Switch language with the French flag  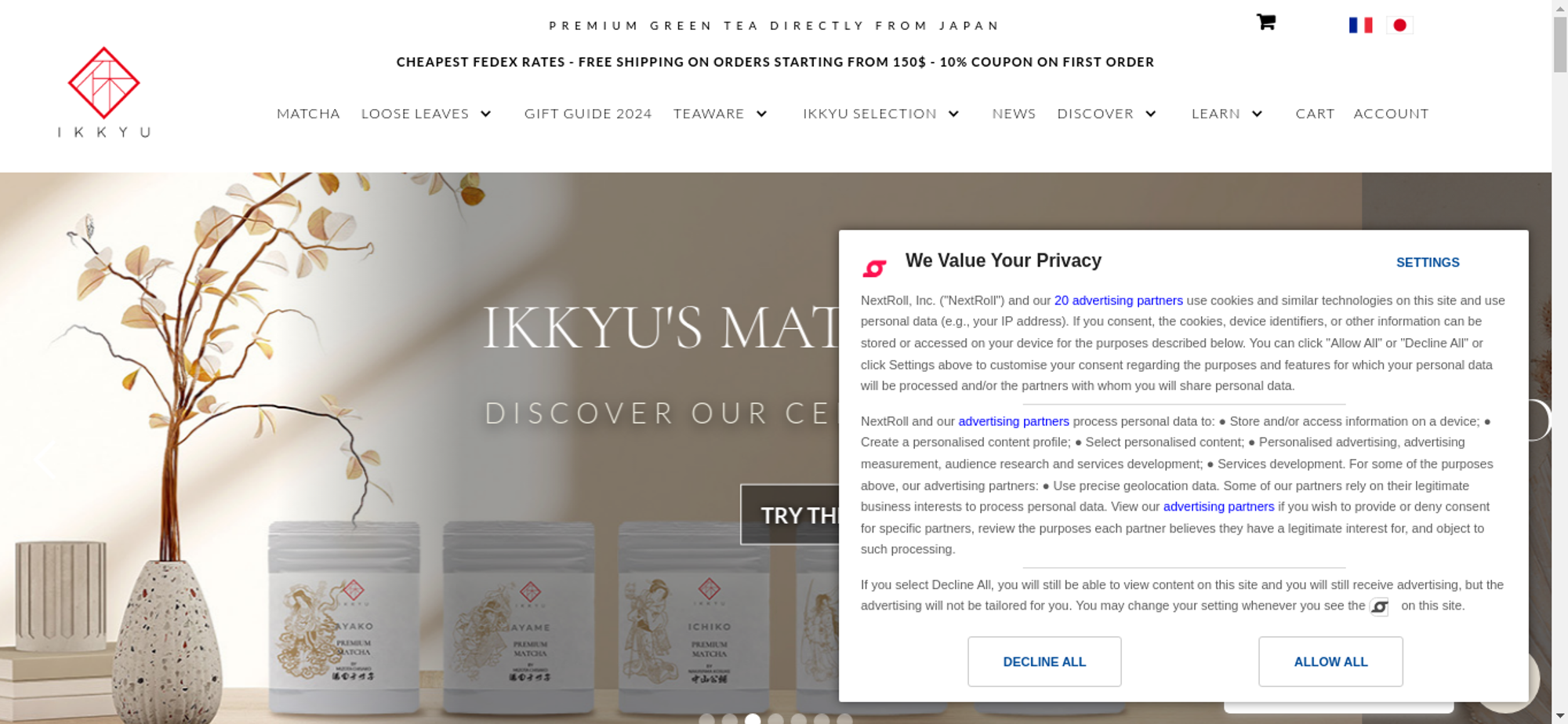coord(1360,25)
